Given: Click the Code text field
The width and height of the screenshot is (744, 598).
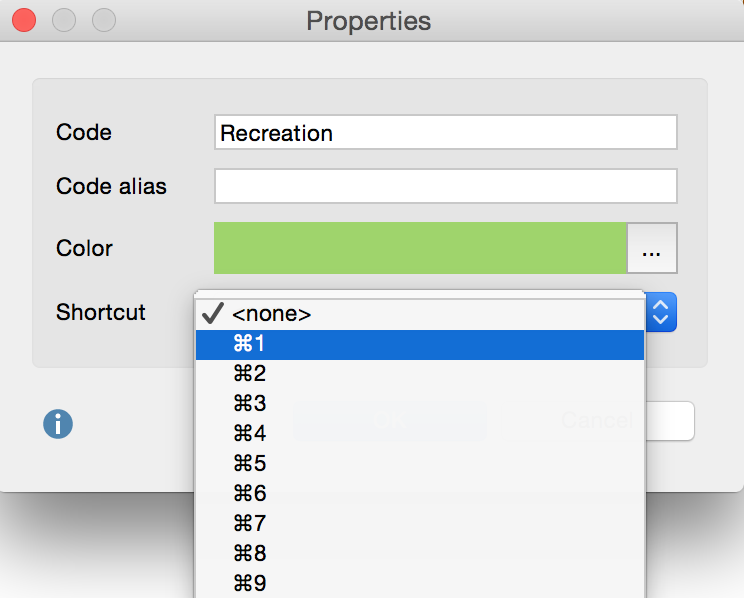Looking at the screenshot, I should (x=445, y=133).
